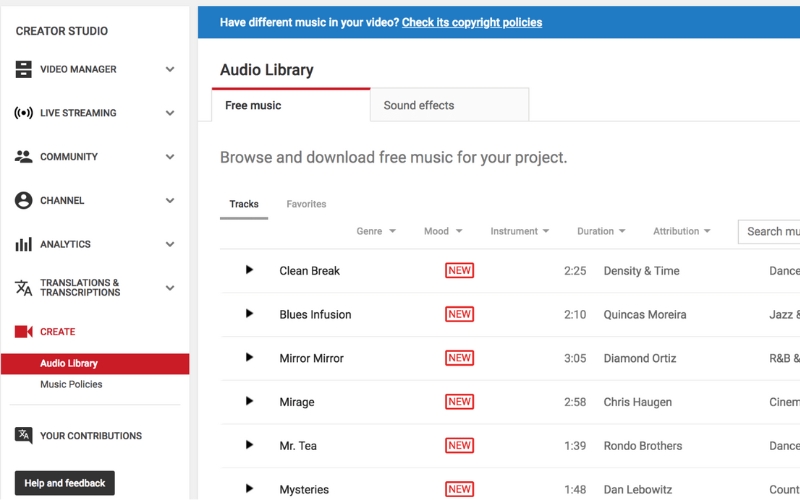This screenshot has width=800, height=500.
Task: Click the Create section label
Action: point(58,332)
